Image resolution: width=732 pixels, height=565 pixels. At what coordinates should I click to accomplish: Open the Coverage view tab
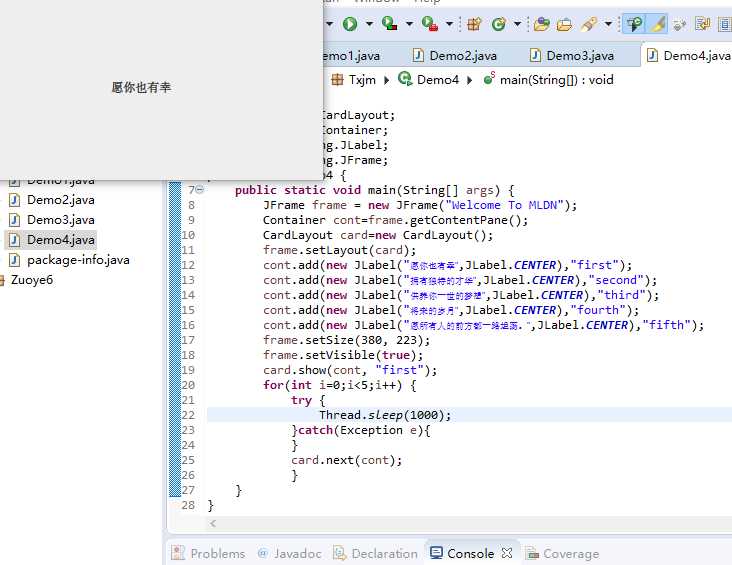pos(563,553)
